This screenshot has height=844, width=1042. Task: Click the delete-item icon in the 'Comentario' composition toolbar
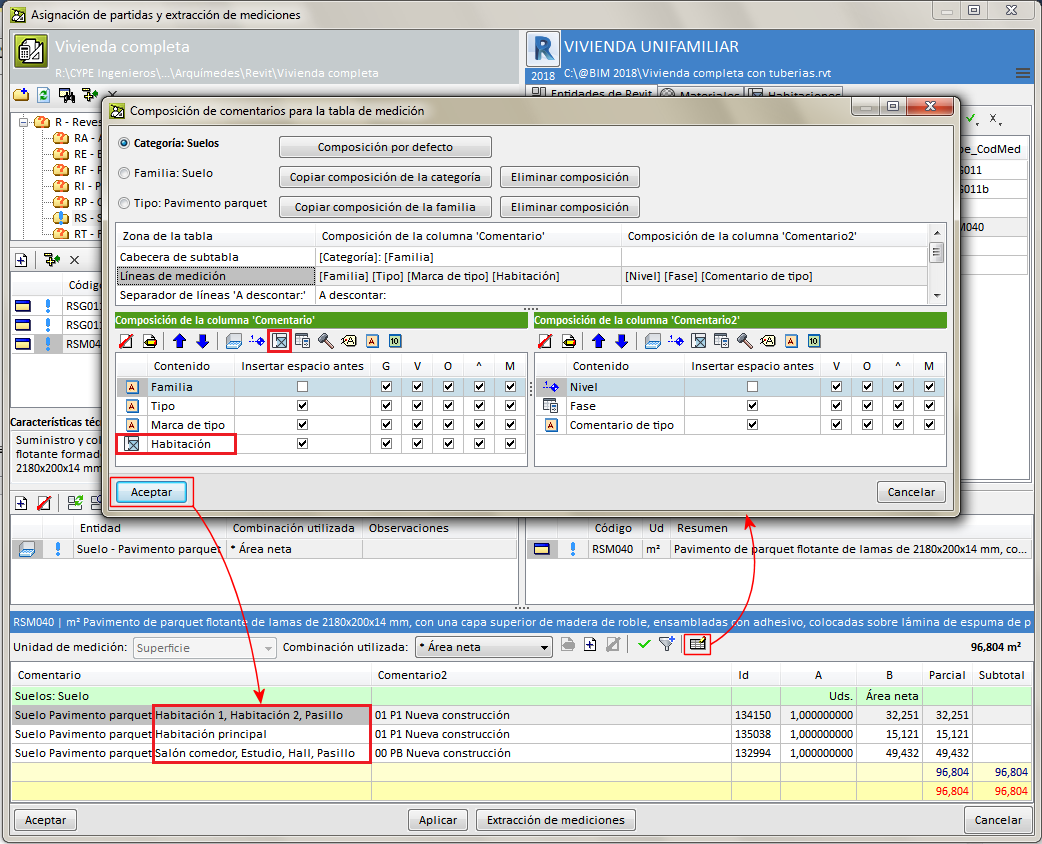click(x=126, y=341)
